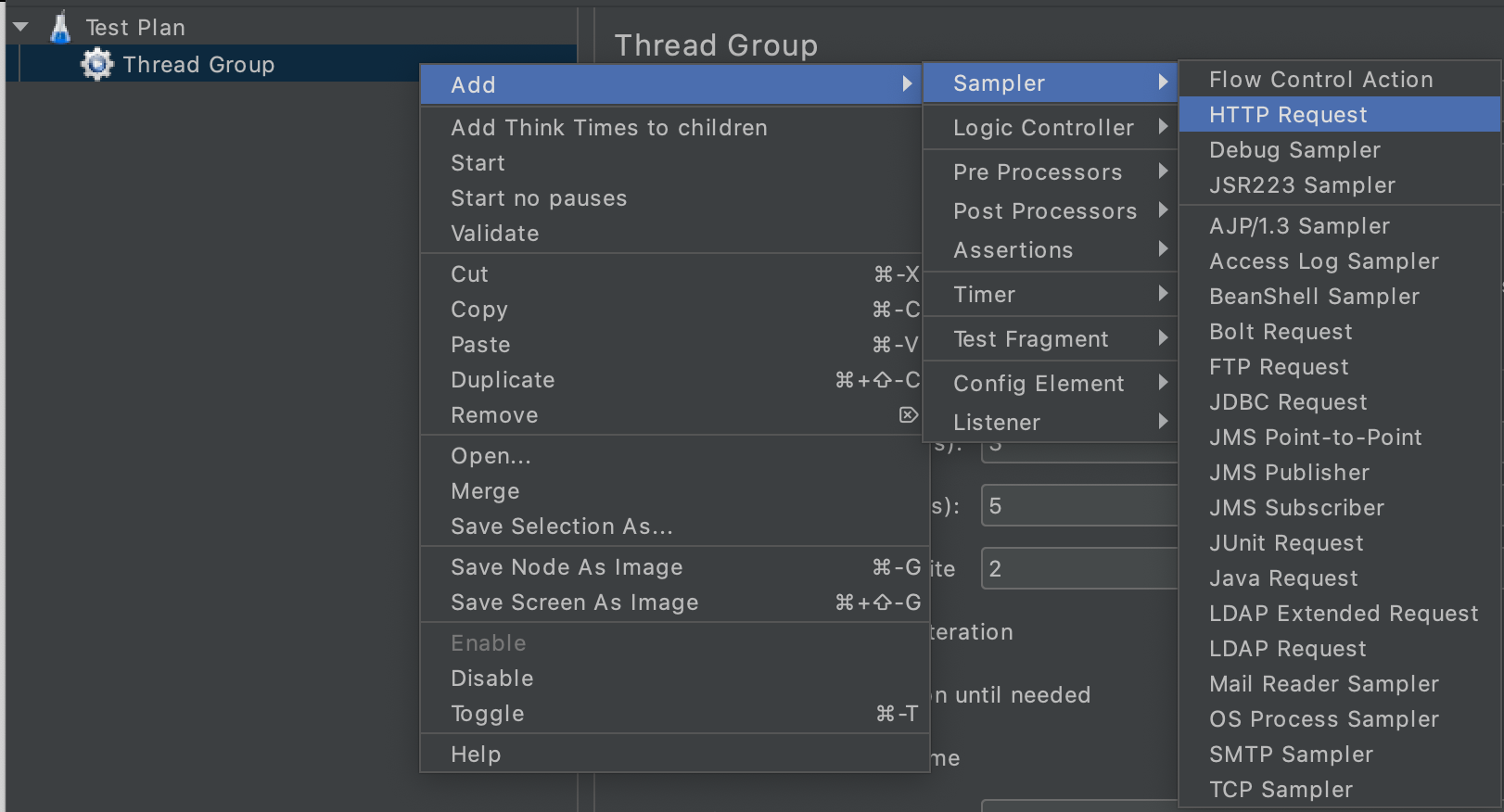Viewport: 1504px width, 812px height.
Task: Choose Save Screen As Image
Action: click(675, 602)
